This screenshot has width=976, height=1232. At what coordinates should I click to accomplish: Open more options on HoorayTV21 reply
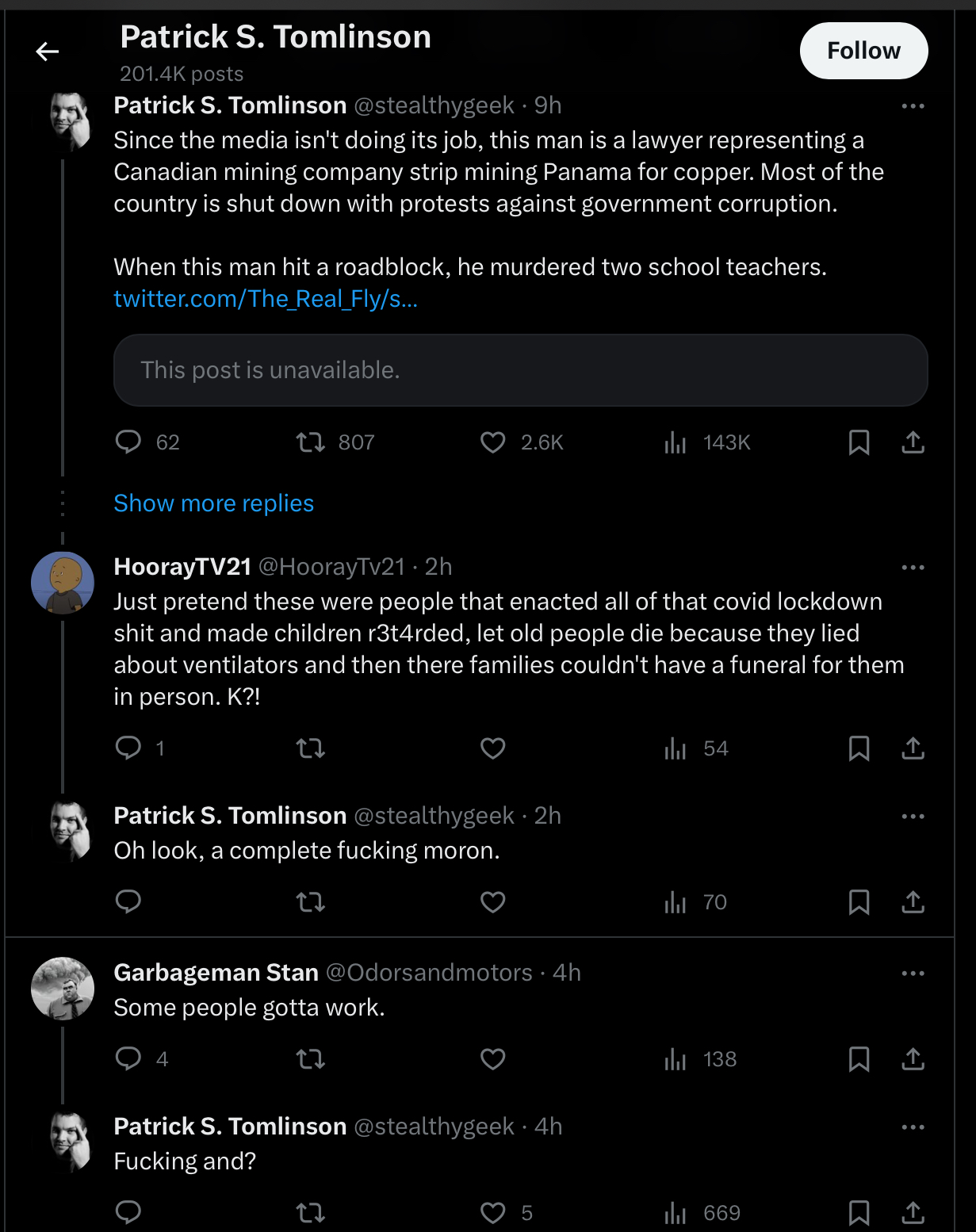(x=913, y=567)
